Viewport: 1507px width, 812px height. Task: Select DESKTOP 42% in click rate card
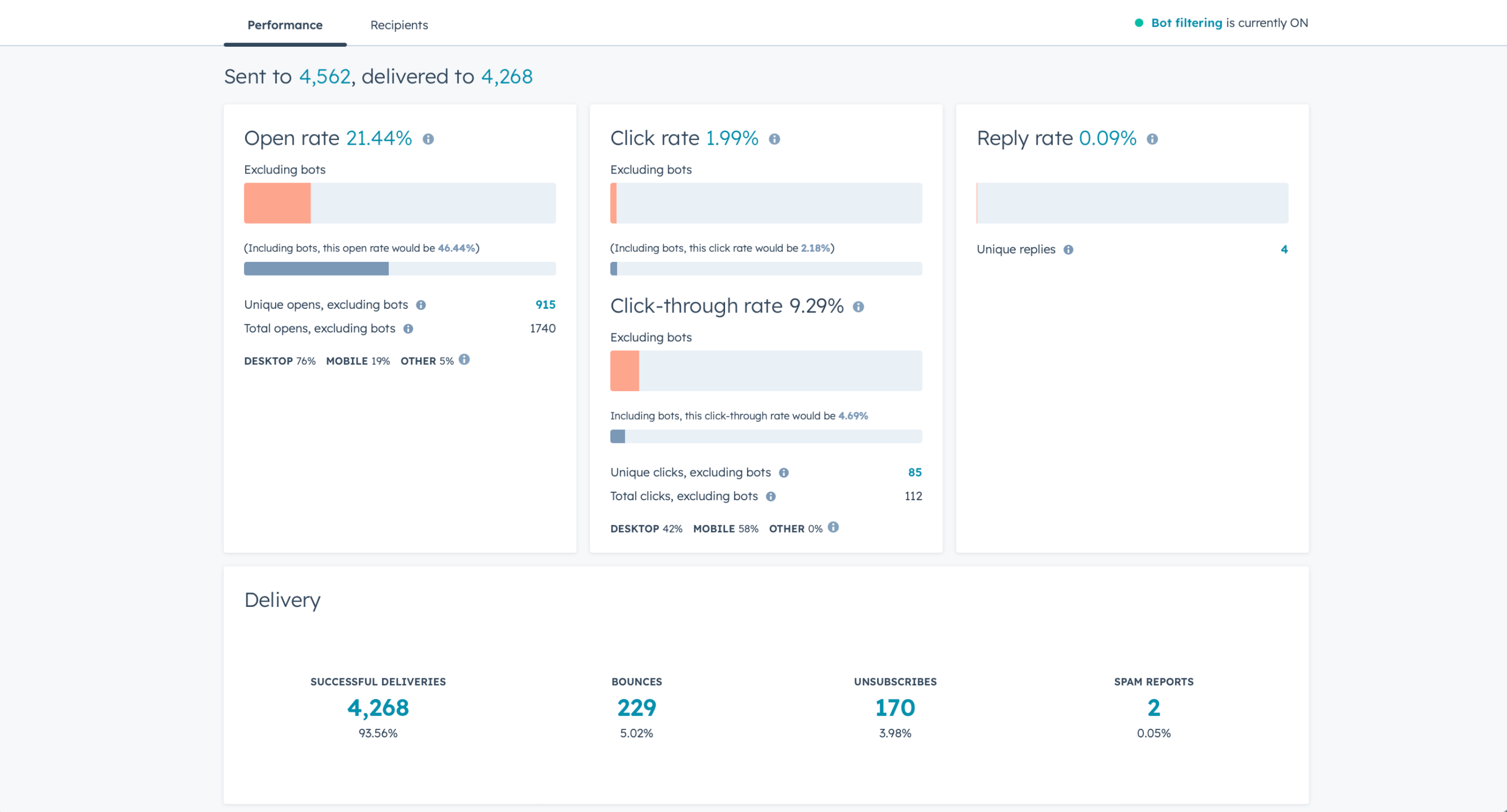(646, 529)
